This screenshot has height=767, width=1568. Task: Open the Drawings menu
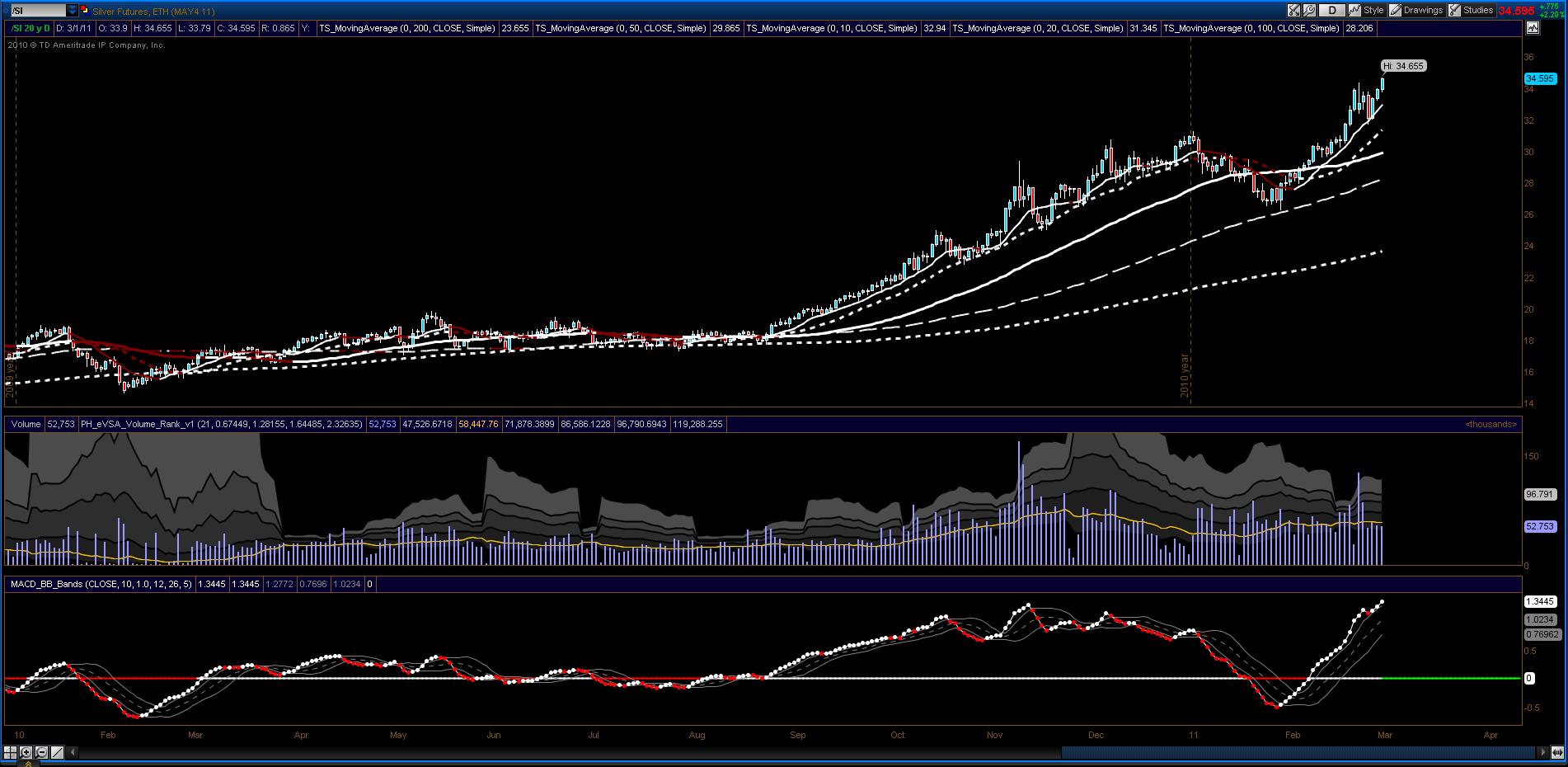(x=1423, y=11)
